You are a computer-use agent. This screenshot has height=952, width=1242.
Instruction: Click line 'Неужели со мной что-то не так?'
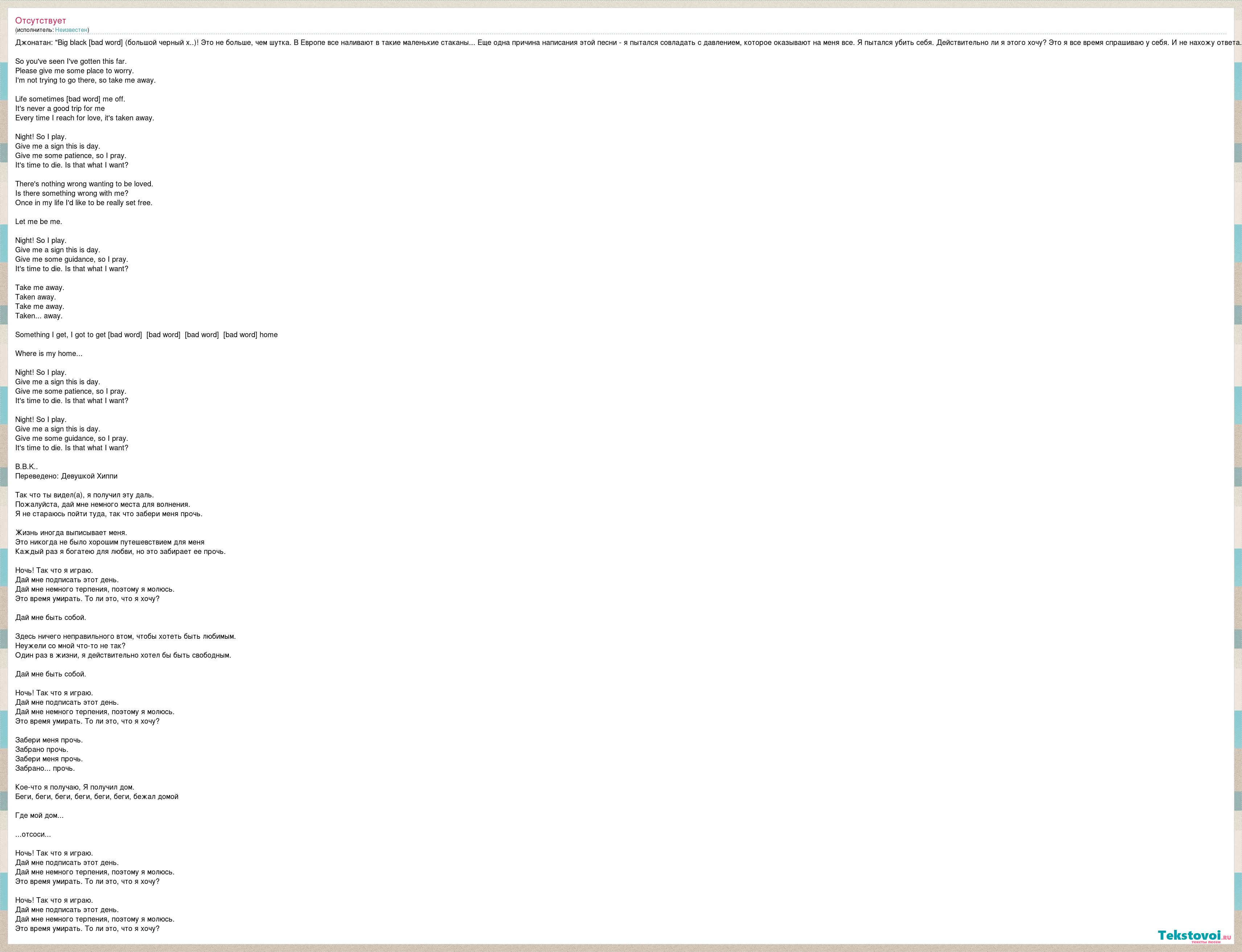click(70, 646)
